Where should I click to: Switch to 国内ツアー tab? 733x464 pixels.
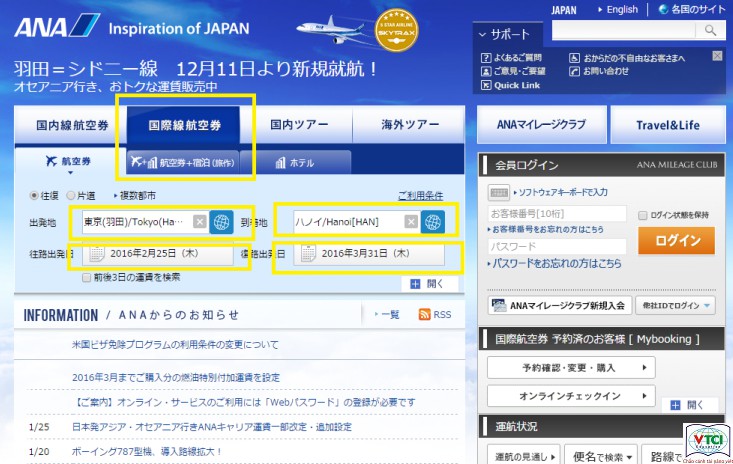298,125
